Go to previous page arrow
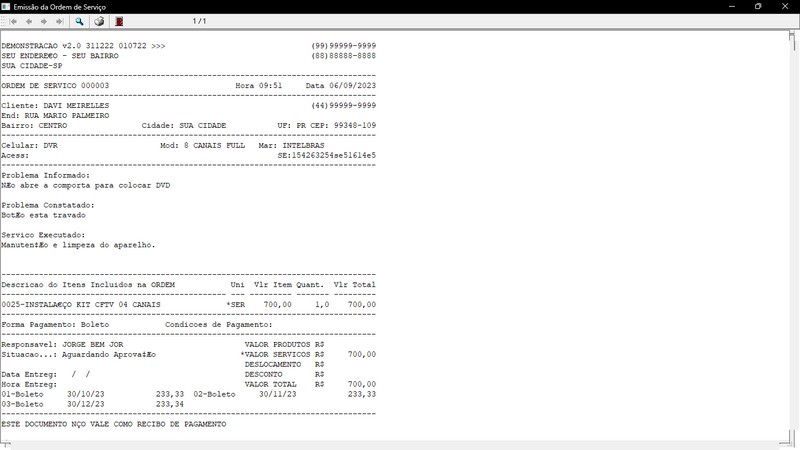The height and width of the screenshot is (450, 800). pos(29,21)
